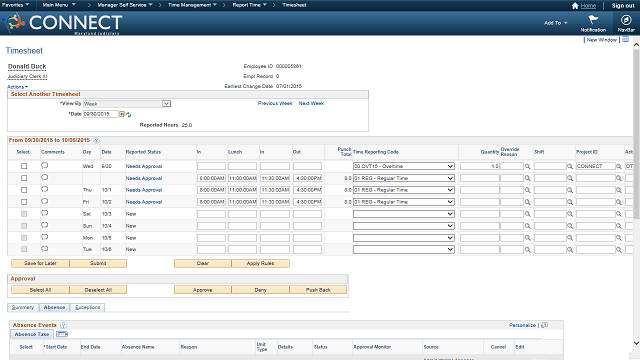Open the calendar picker beside Date field
640x360 pixels.
click(x=122, y=114)
